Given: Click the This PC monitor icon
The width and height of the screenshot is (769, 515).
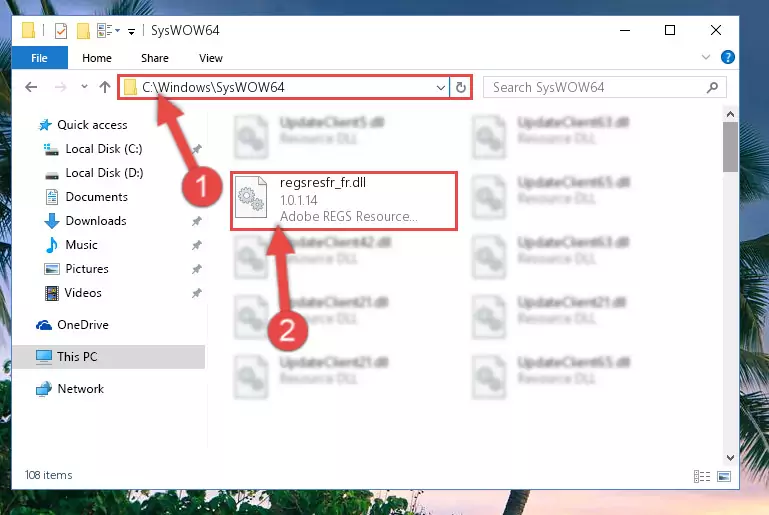Looking at the screenshot, I should click(x=44, y=357).
